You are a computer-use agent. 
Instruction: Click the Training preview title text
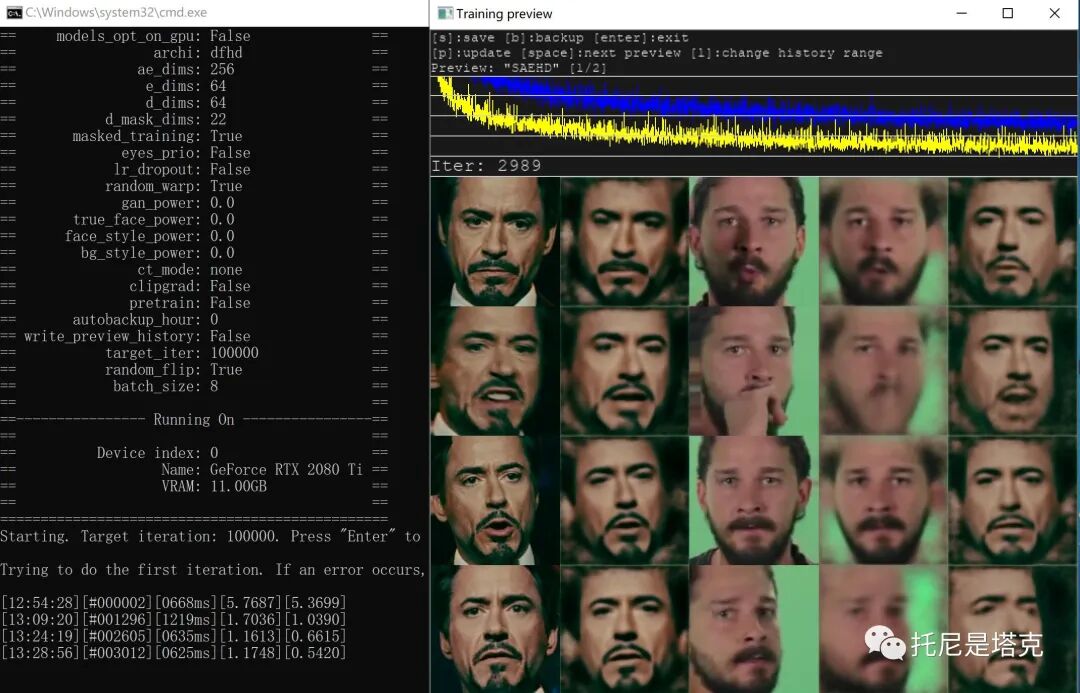click(503, 14)
